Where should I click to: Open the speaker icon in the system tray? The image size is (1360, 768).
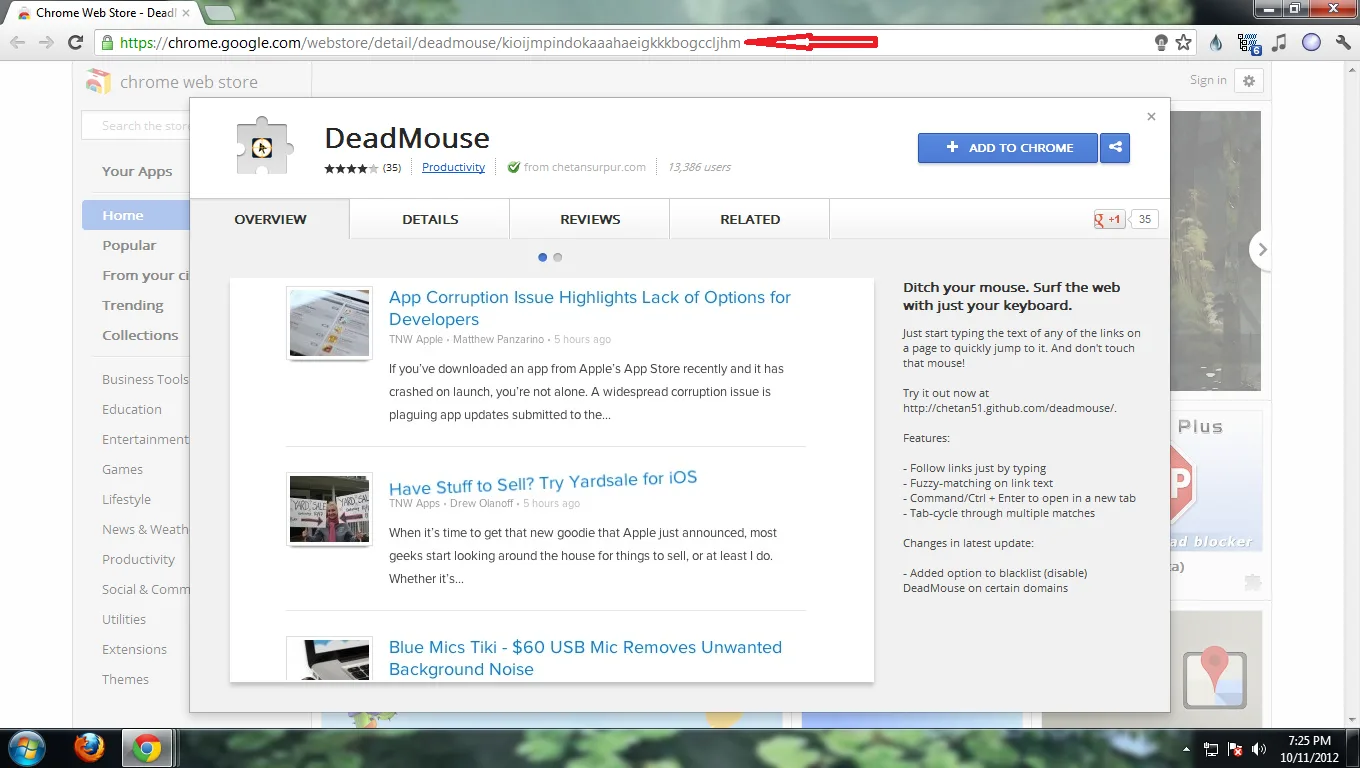point(1259,748)
